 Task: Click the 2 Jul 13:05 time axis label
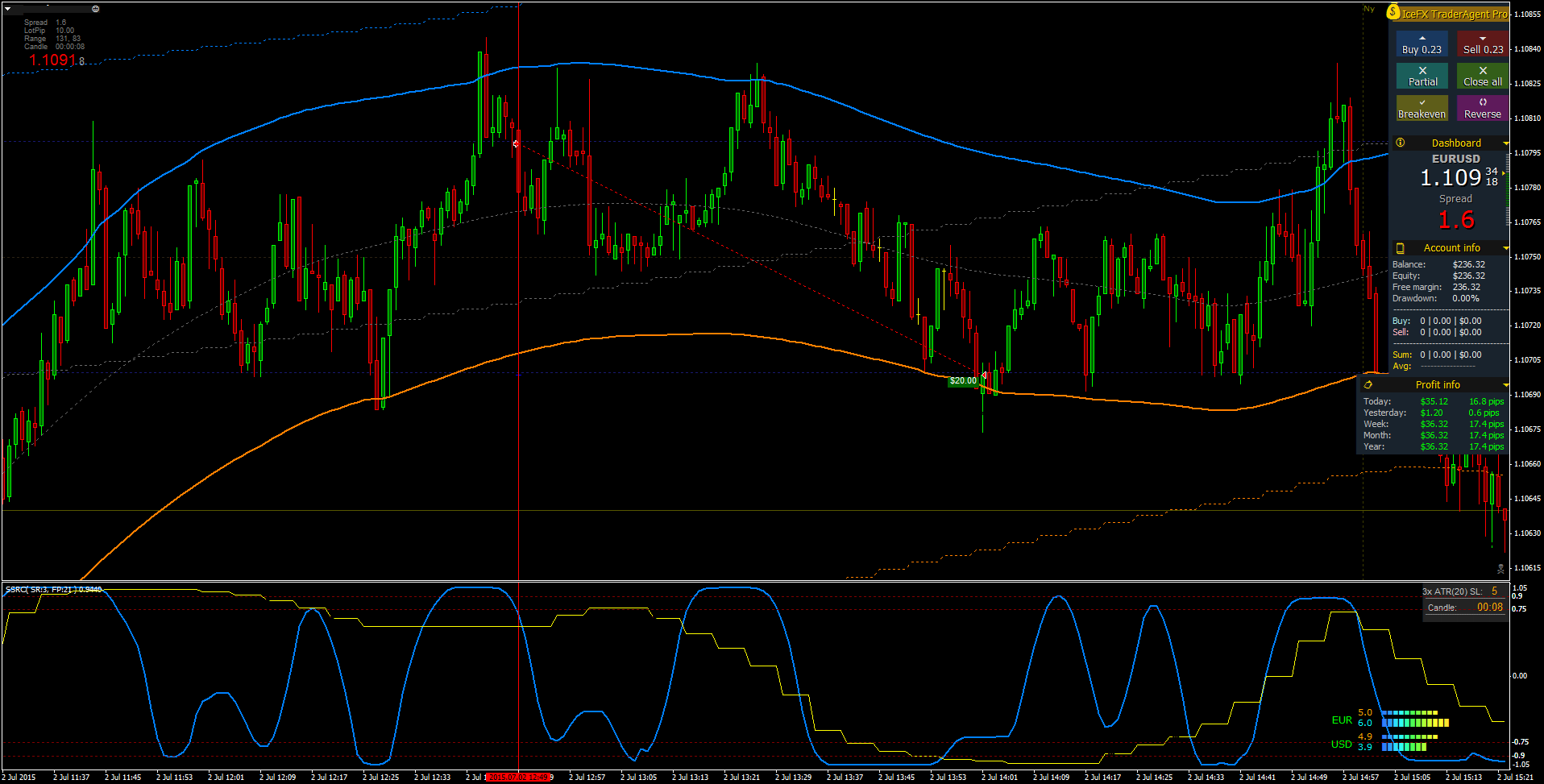click(x=638, y=778)
